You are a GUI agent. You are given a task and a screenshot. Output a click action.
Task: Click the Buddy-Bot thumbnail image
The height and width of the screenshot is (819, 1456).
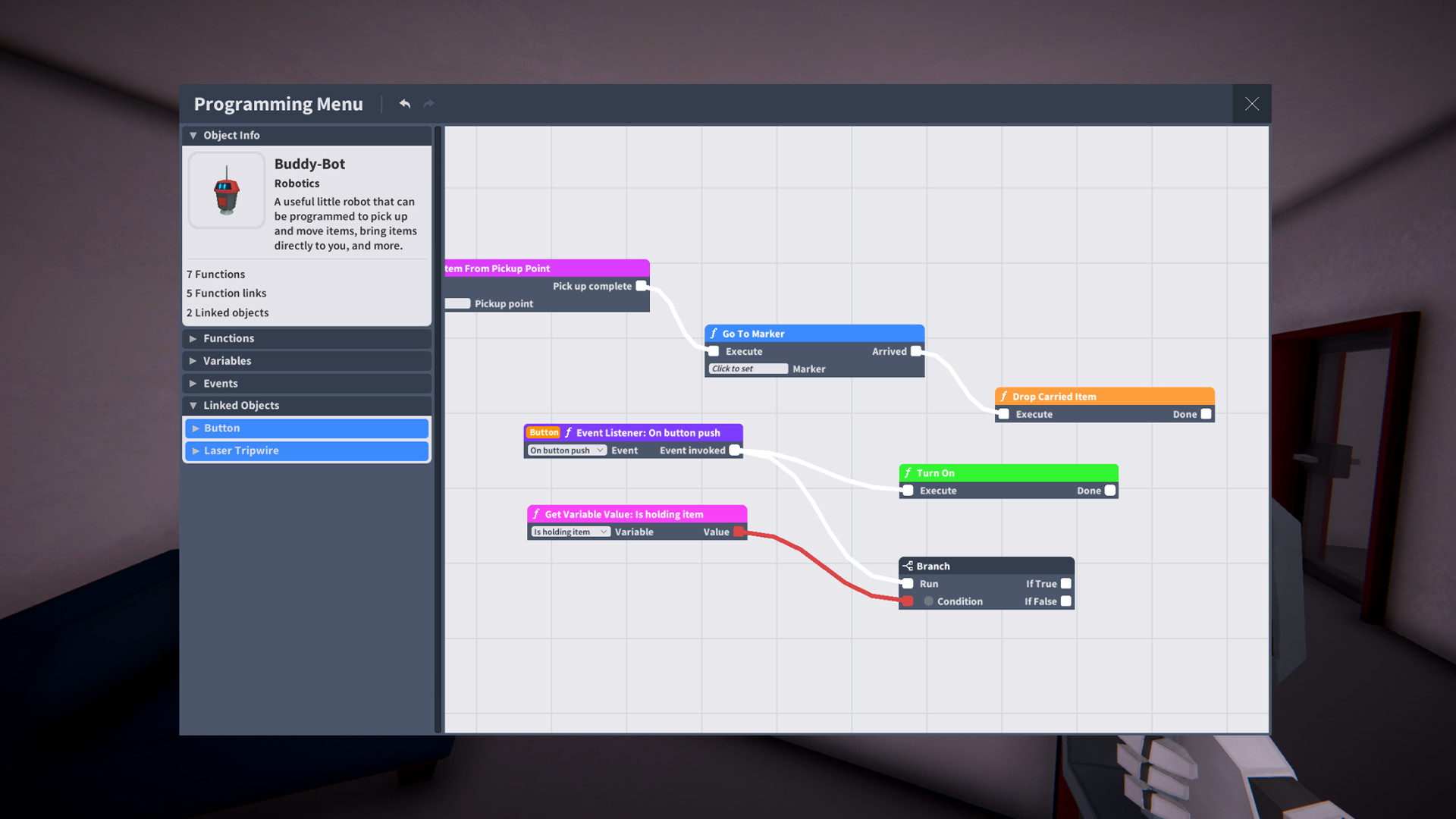point(227,190)
